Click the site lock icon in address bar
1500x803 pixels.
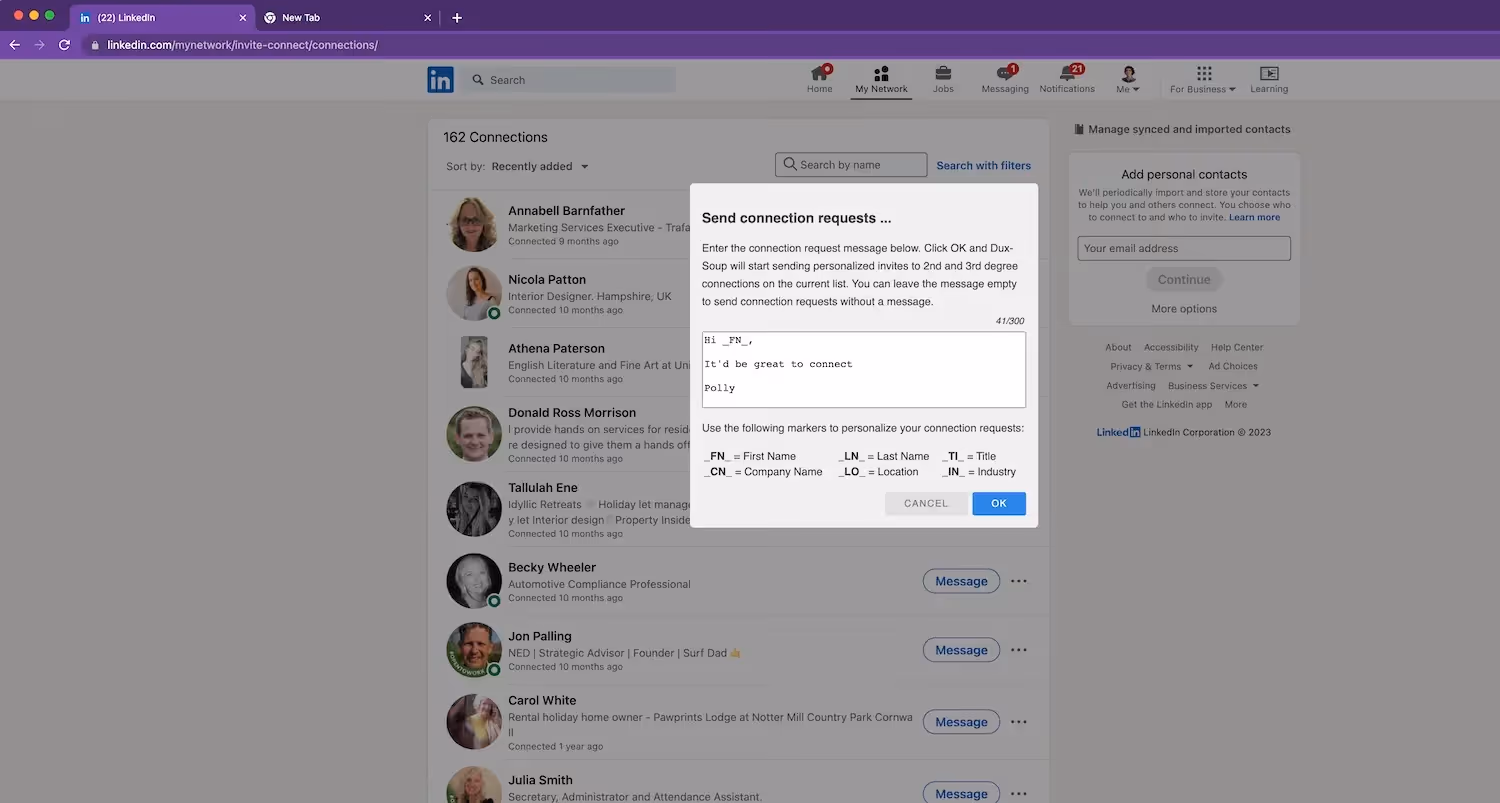tap(95, 45)
